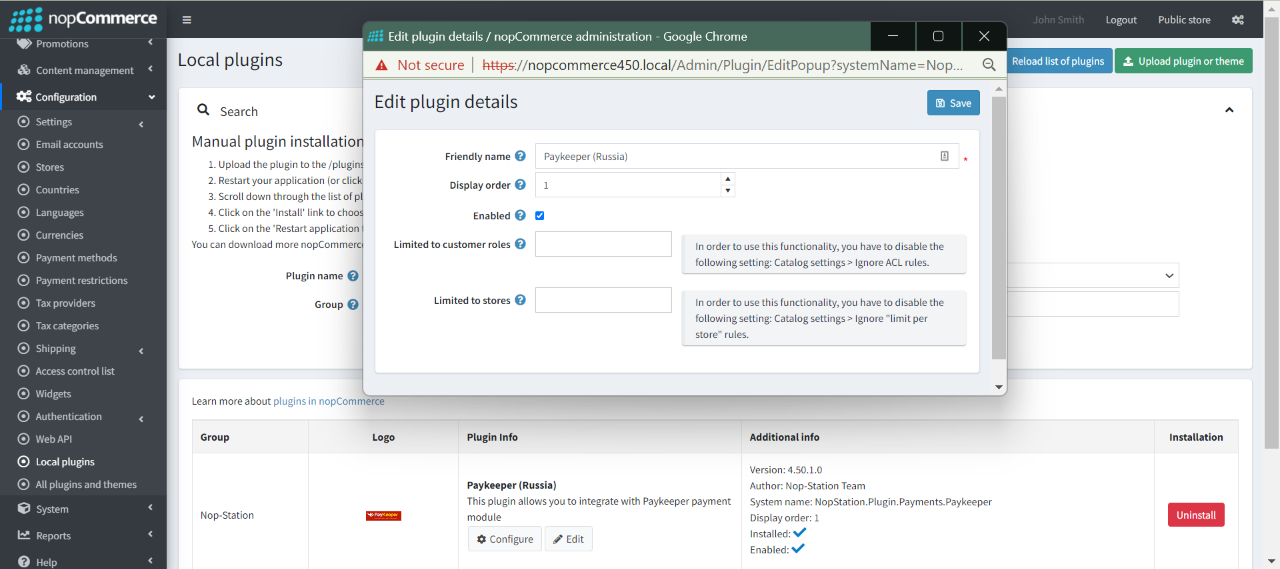This screenshot has width=1280, height=569.
Task: Click the Search magnifier icon
Action: coord(203,111)
